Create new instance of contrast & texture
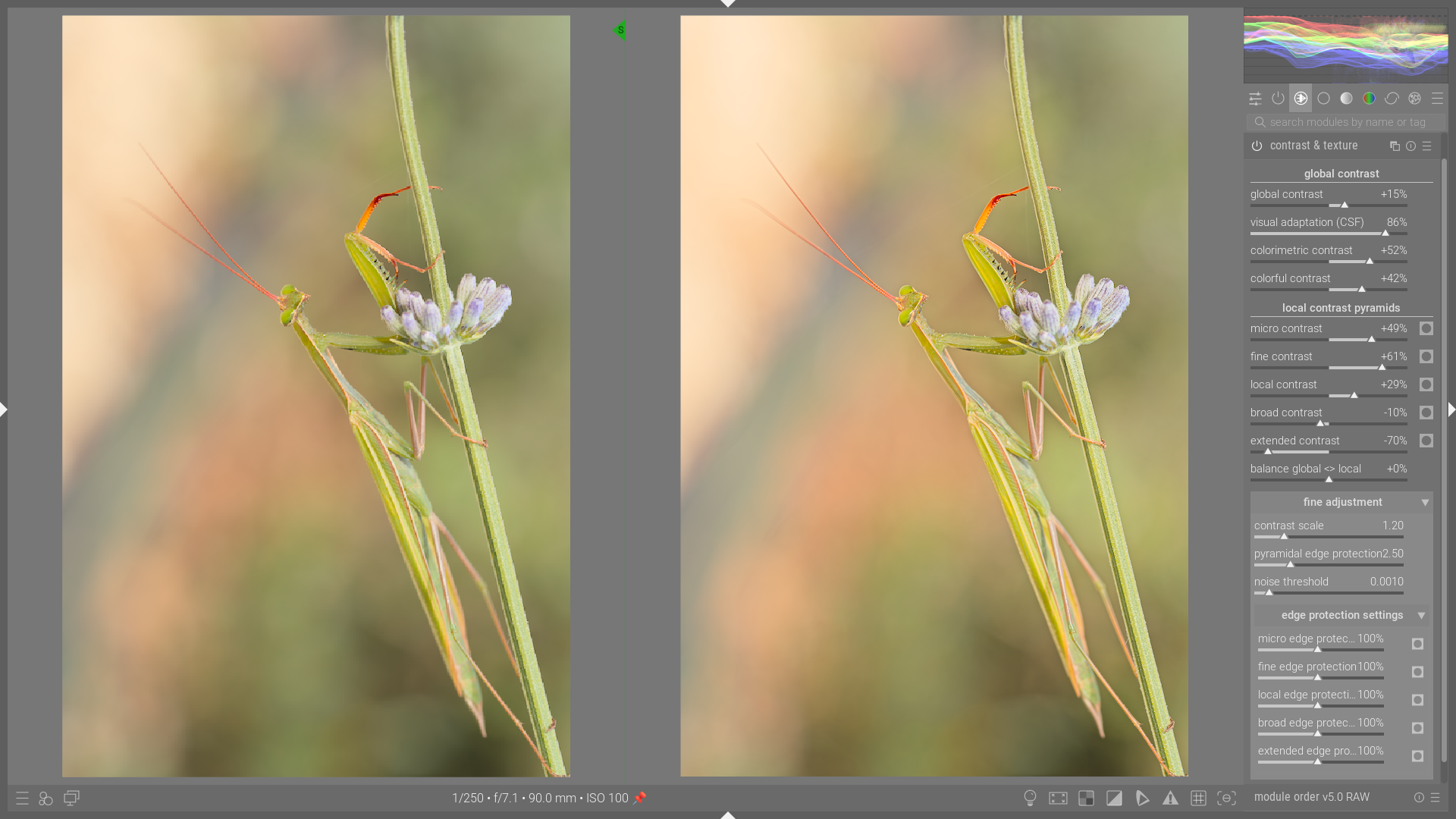The image size is (1456, 819). click(x=1394, y=146)
